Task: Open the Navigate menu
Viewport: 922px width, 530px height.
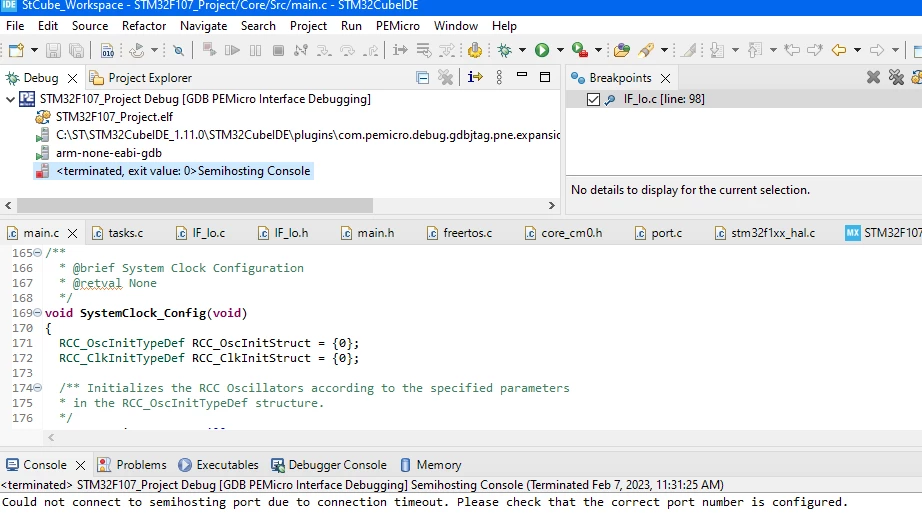Action: pos(203,26)
